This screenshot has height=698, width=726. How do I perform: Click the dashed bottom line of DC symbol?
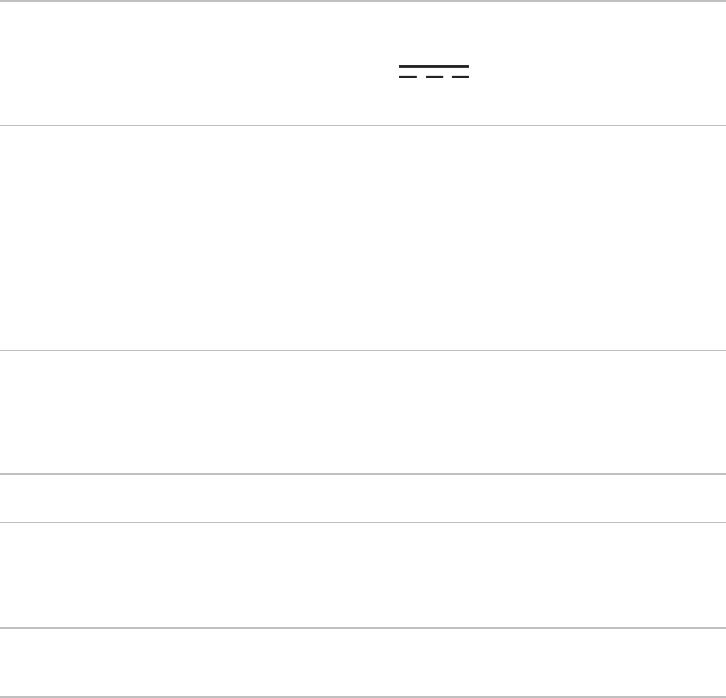click(434, 77)
